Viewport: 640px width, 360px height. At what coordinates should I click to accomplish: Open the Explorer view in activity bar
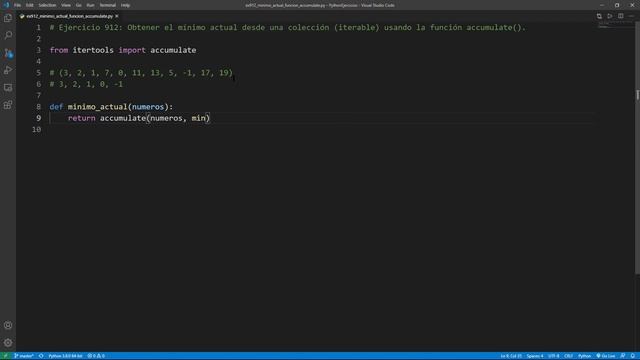(8, 18)
